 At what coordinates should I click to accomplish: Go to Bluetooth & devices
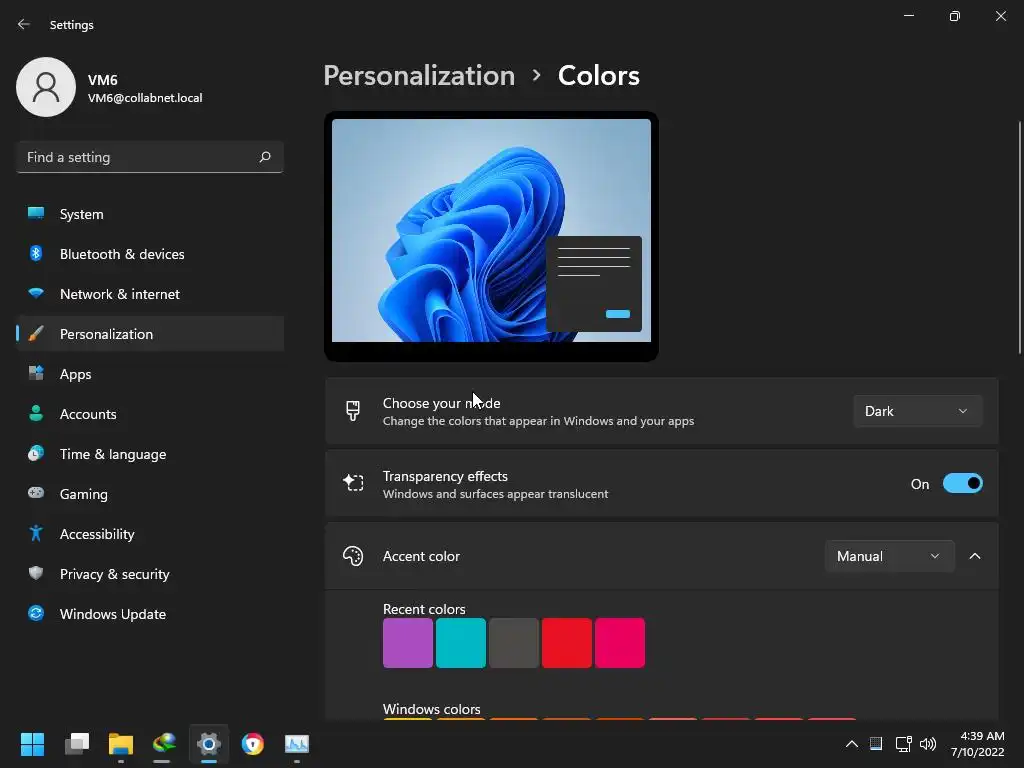[150, 254]
